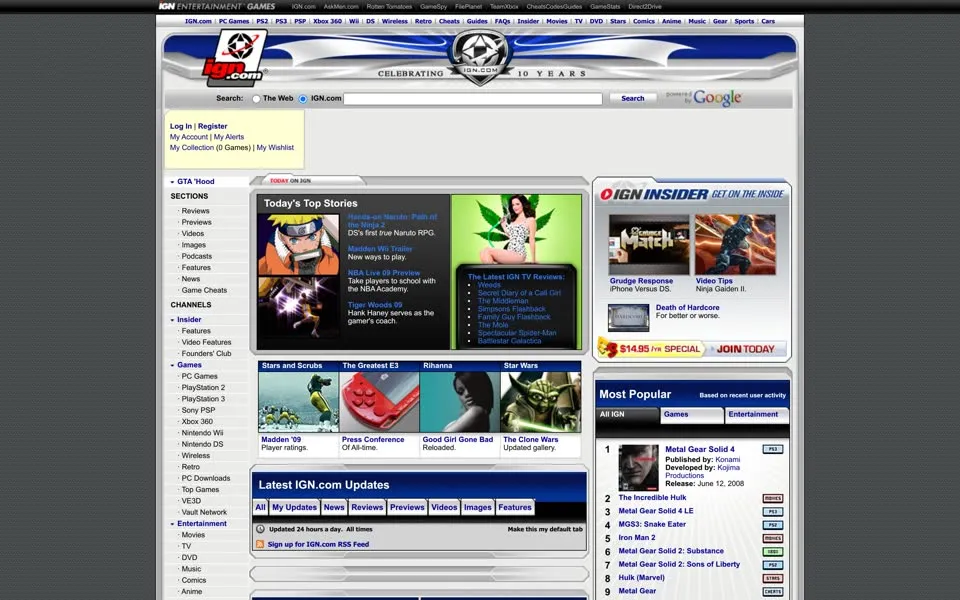960x600 pixels.
Task: Click the Search button
Action: 632,99
